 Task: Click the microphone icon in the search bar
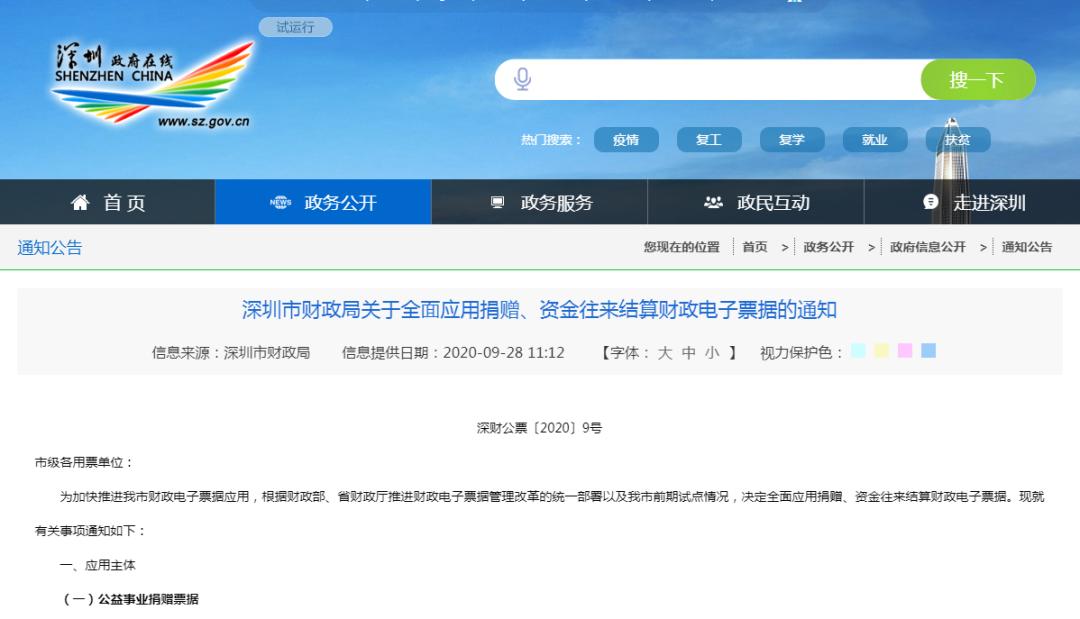click(521, 79)
